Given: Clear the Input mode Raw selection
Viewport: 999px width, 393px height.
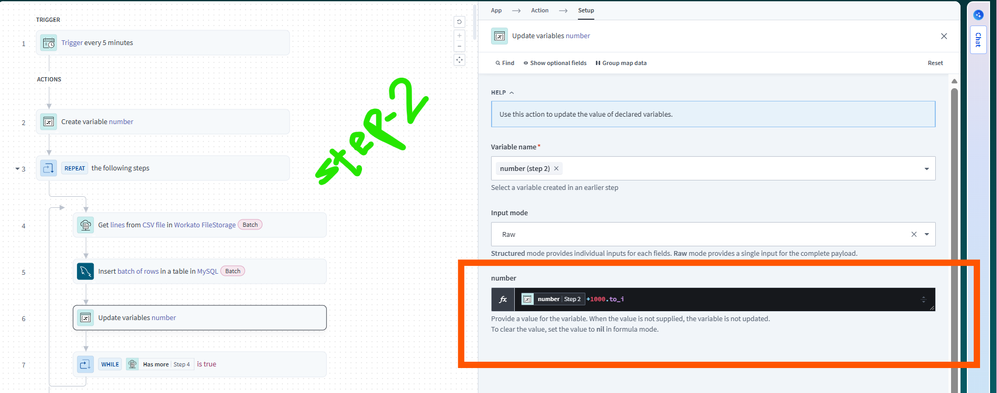Looking at the screenshot, I should (x=914, y=234).
